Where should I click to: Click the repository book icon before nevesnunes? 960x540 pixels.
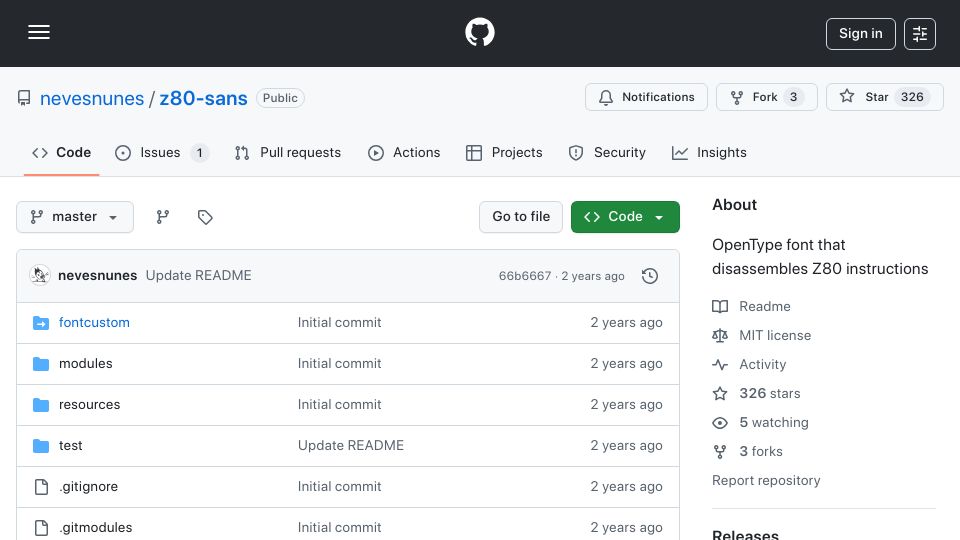tap(24, 98)
